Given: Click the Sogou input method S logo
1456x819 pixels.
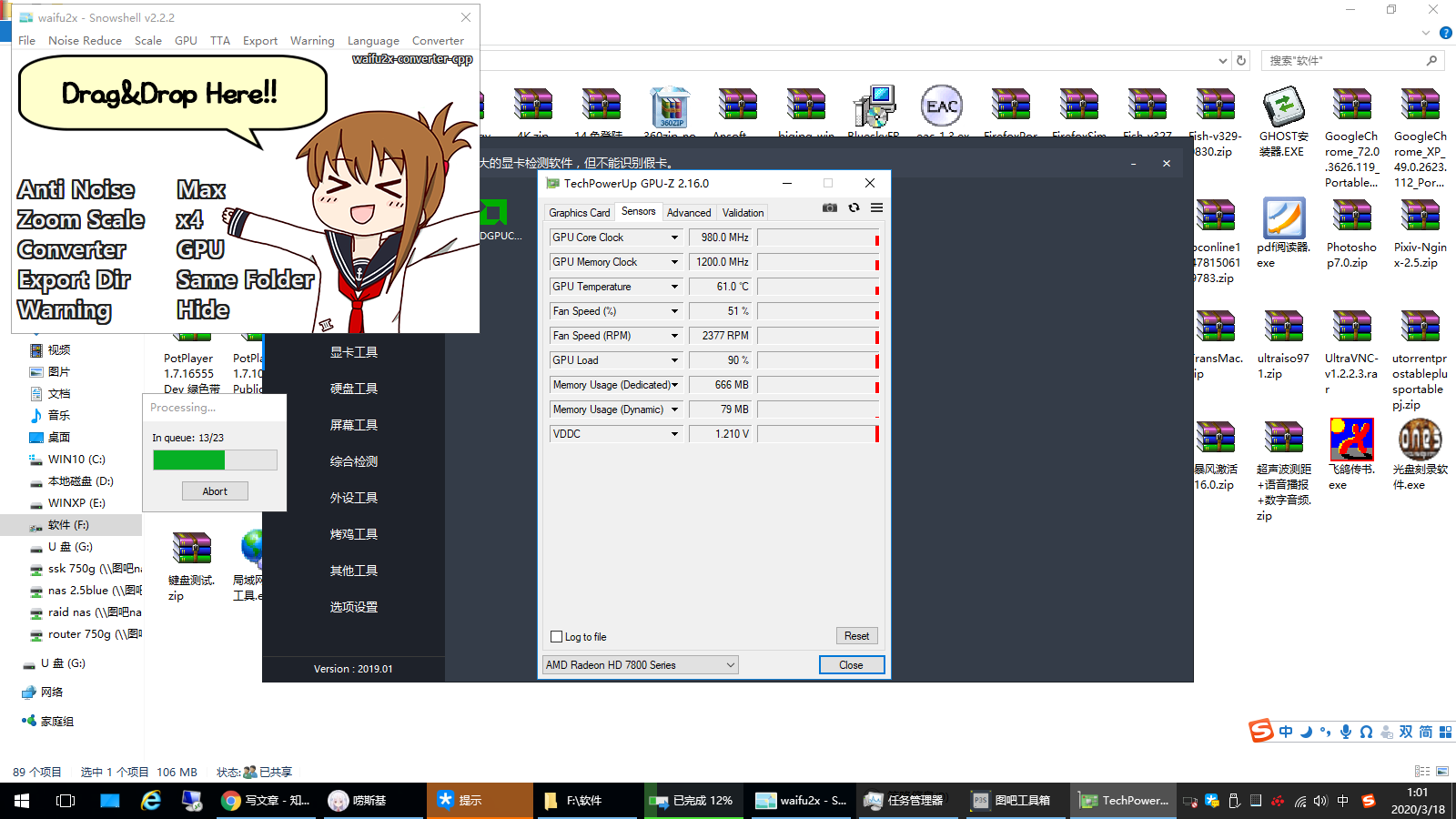Looking at the screenshot, I should click(1261, 731).
